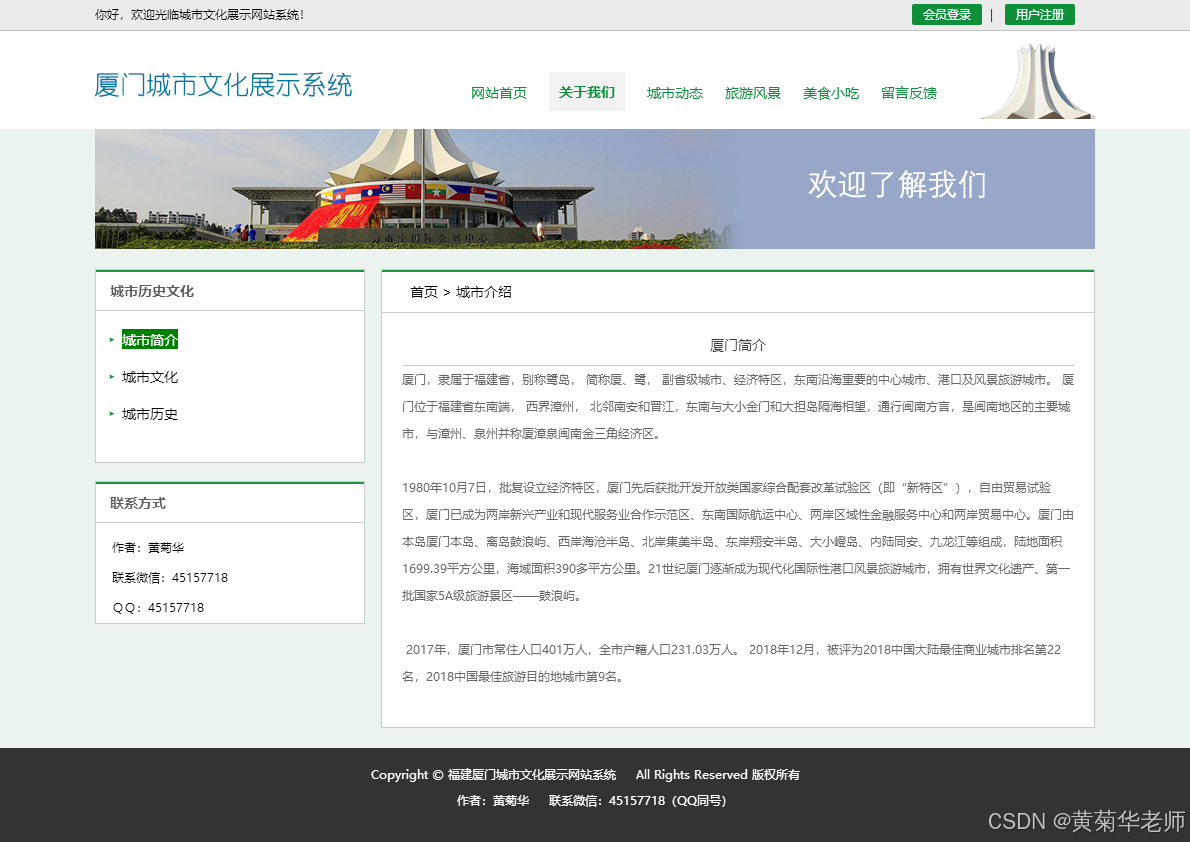This screenshot has height=842, width=1190.
Task: Open the 网站首页 navigation item
Action: pyautogui.click(x=499, y=93)
